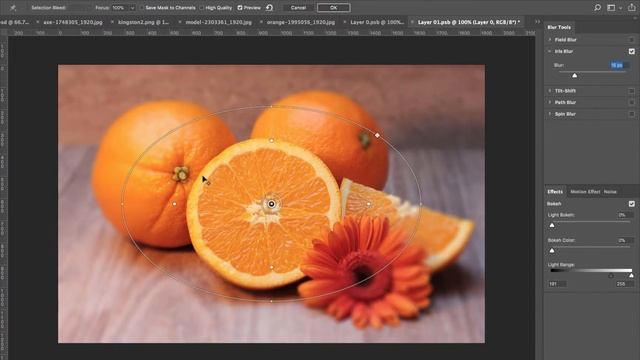Click the Bokeh Color slider handle

tap(552, 251)
